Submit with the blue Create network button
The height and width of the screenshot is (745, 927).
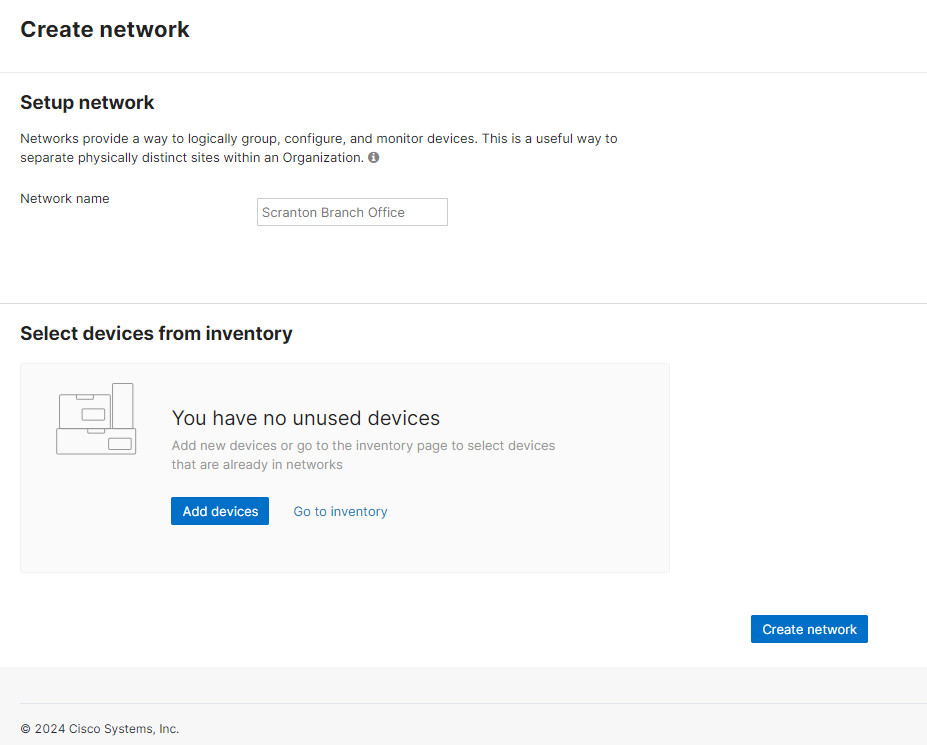809,629
